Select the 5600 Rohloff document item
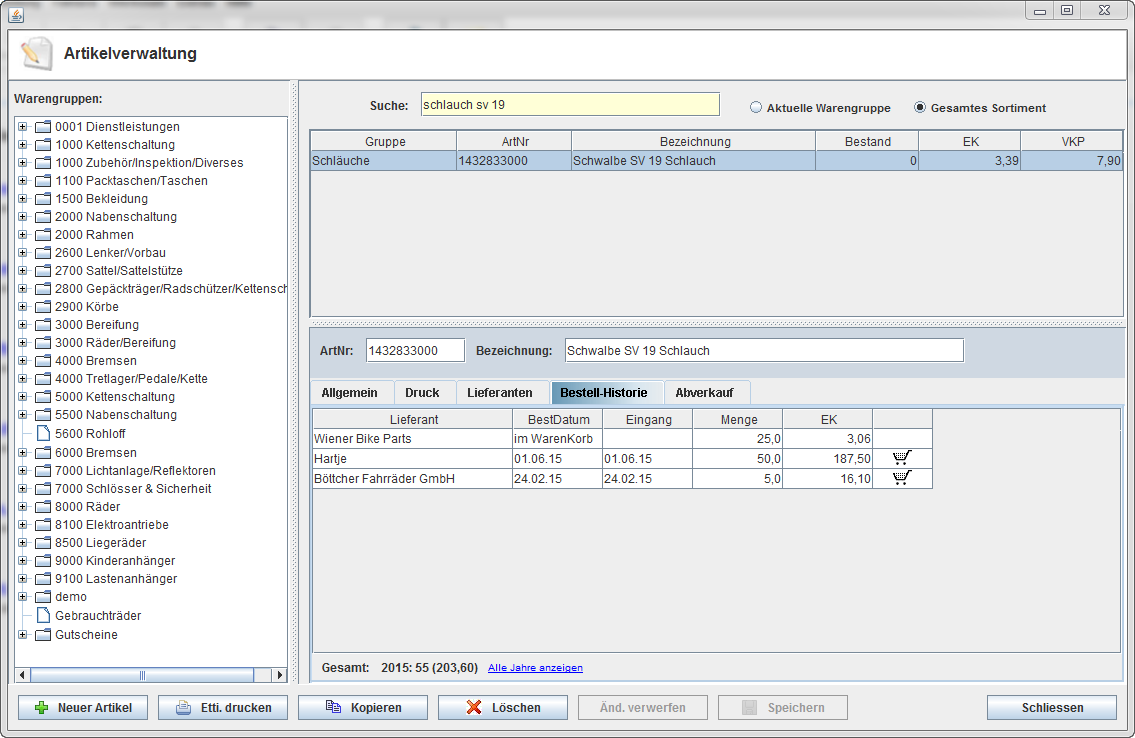1135x738 pixels. point(90,434)
